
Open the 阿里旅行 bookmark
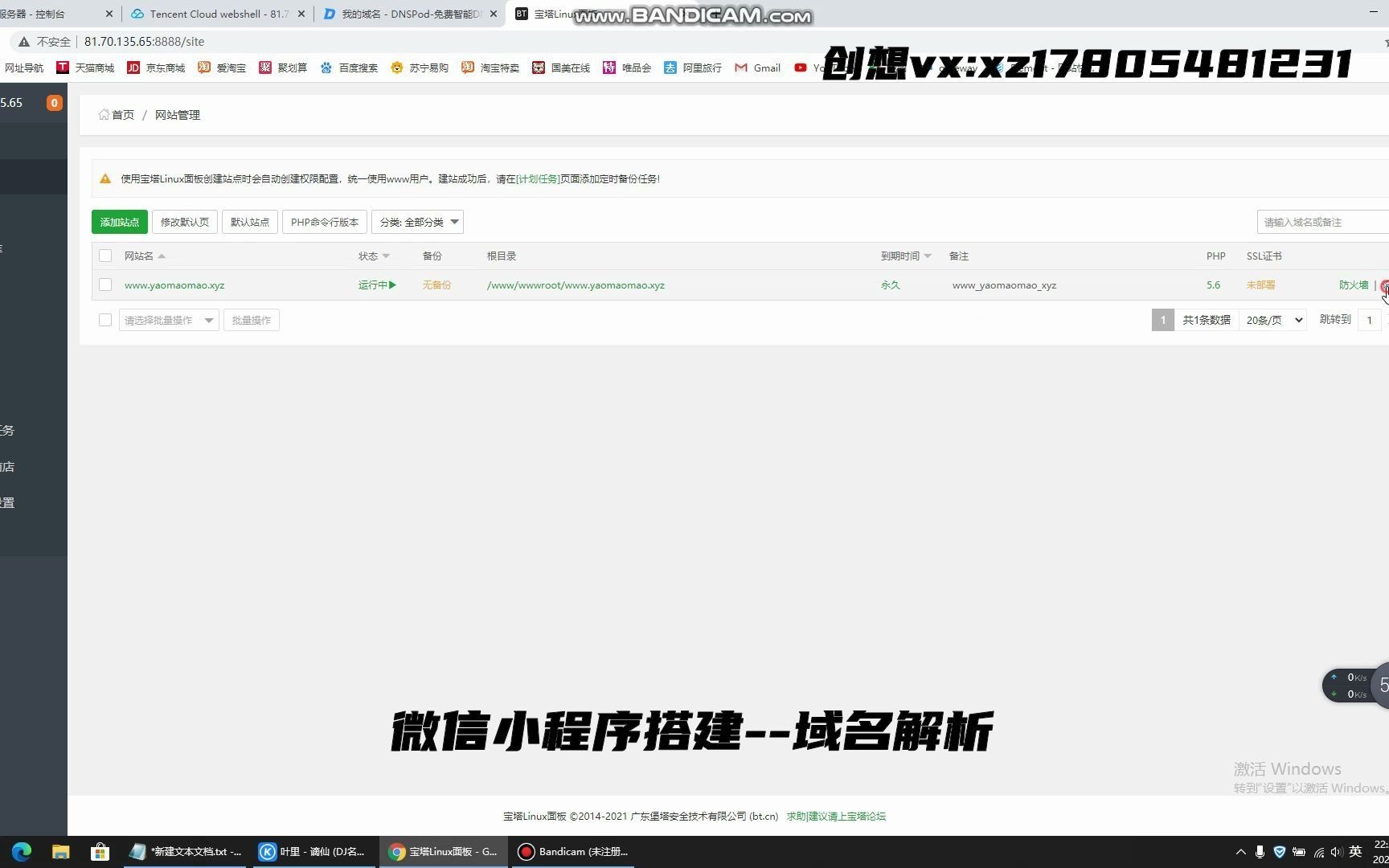point(693,68)
